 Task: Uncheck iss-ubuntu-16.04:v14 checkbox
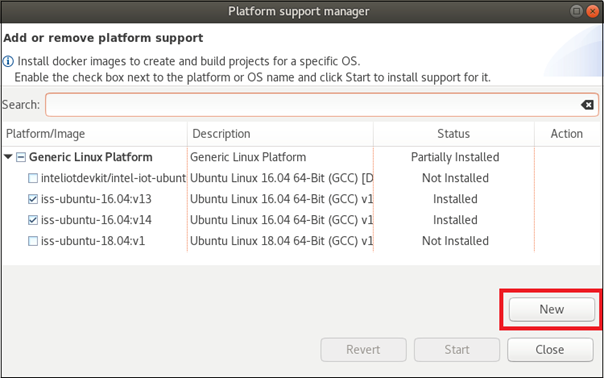pyautogui.click(x=33, y=220)
